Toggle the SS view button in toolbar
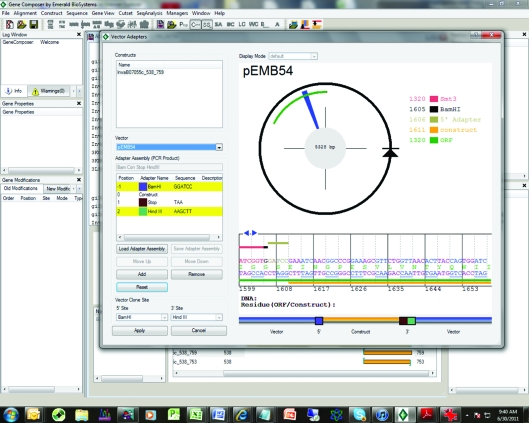Image resolution: width=529 pixels, height=423 pixels. coord(207,25)
